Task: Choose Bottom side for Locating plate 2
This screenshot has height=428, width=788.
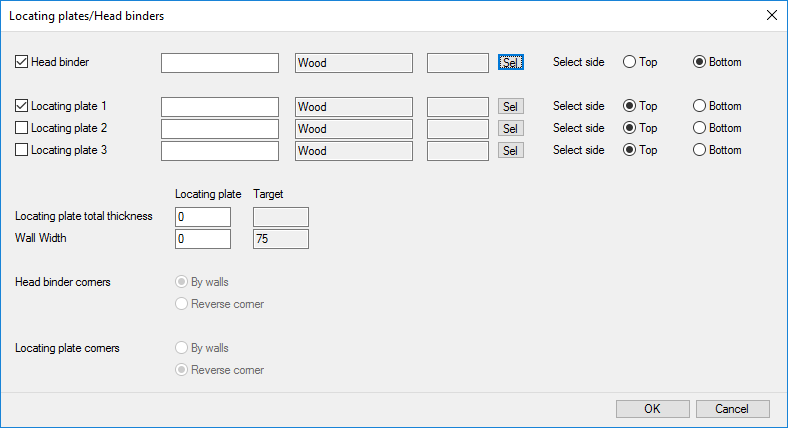Action: point(700,128)
